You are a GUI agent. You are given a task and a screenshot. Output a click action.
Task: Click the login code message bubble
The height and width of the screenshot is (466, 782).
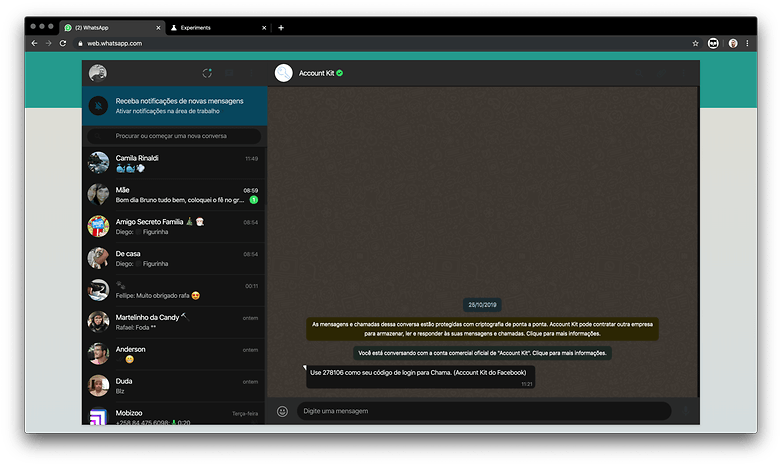(x=420, y=377)
